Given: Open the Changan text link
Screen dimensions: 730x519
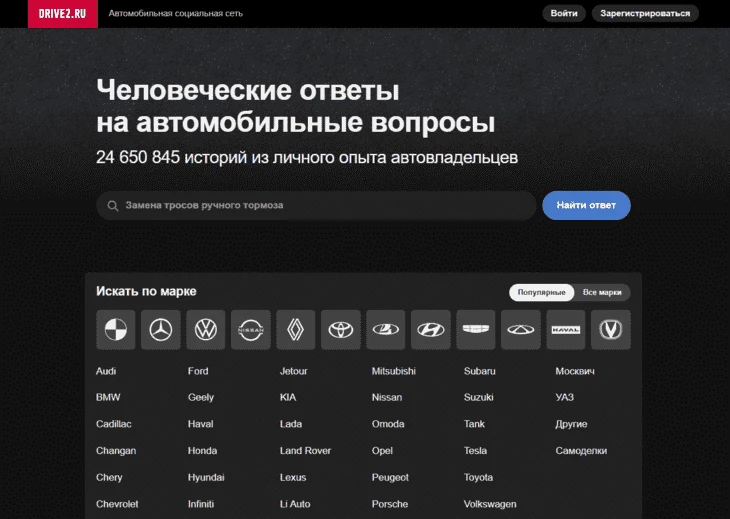Looking at the screenshot, I should click(x=116, y=451).
